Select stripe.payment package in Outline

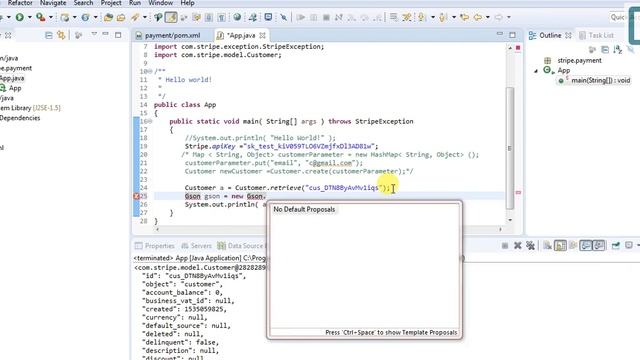(x=579, y=60)
